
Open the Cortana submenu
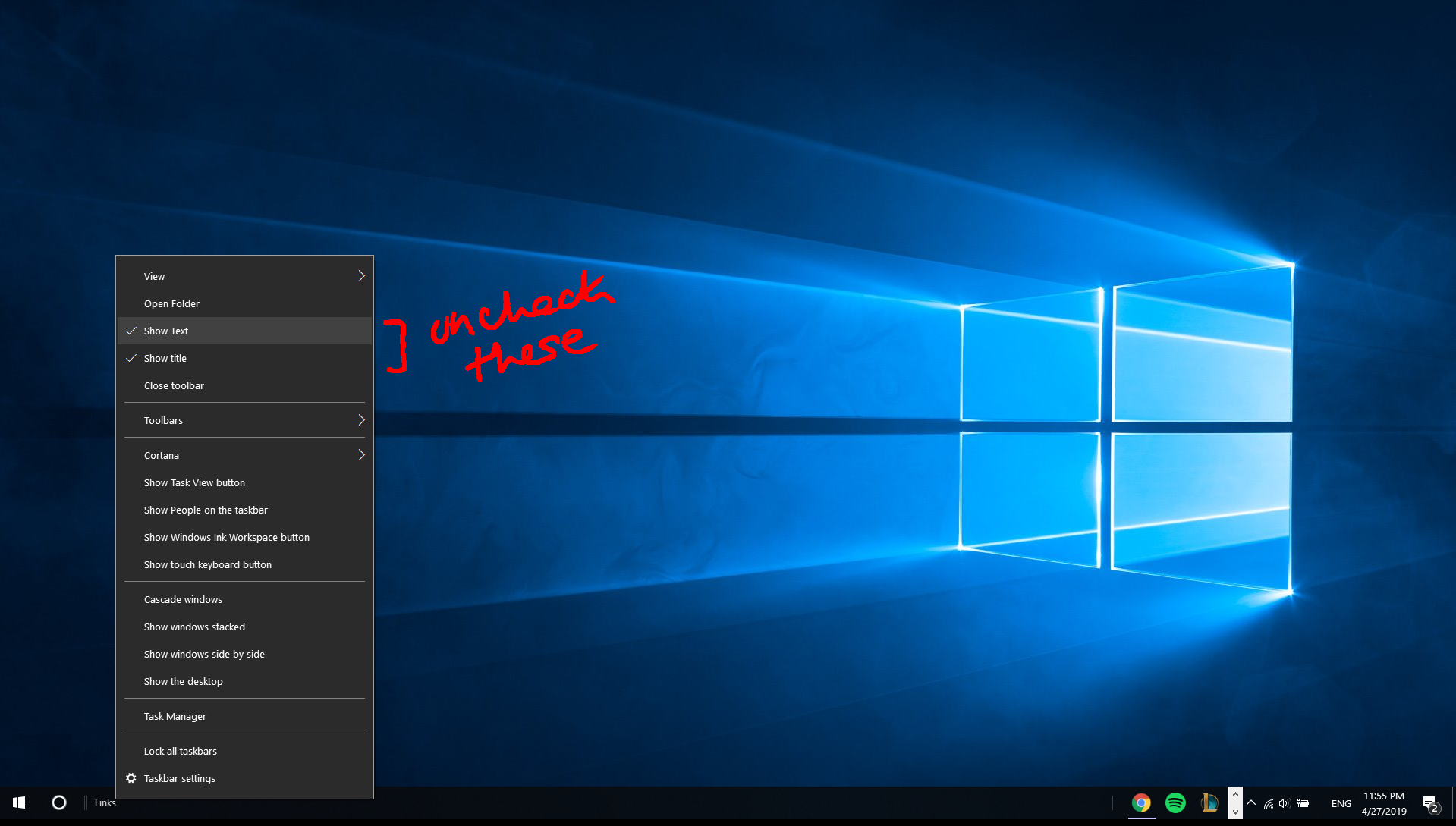(244, 455)
